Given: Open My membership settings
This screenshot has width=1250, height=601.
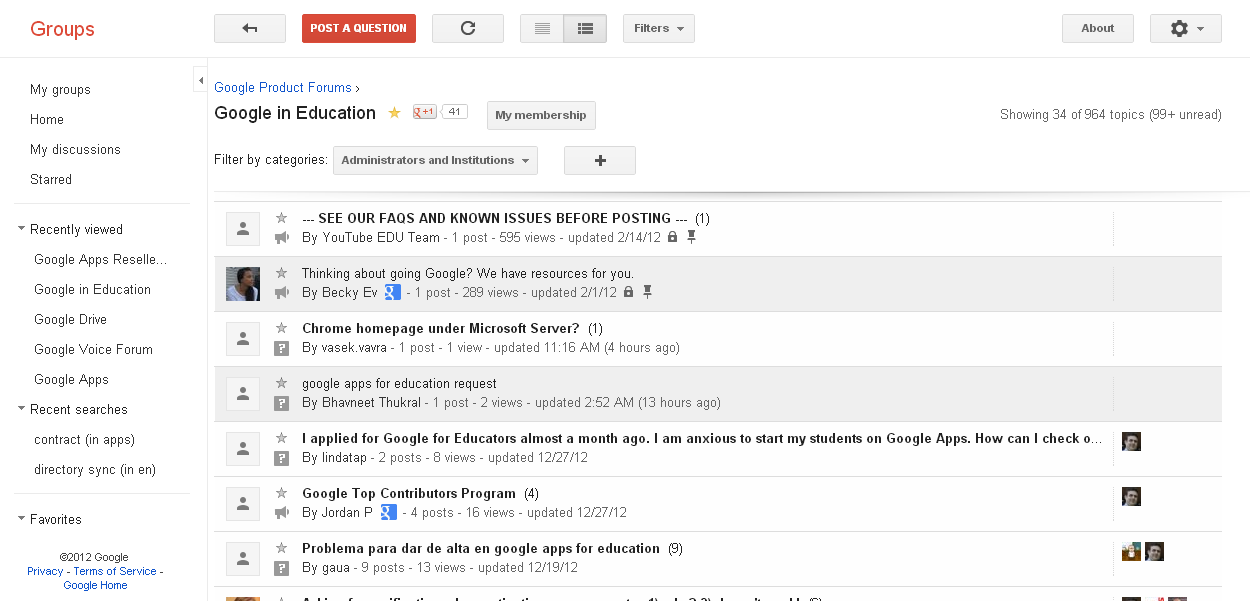Looking at the screenshot, I should (541, 115).
